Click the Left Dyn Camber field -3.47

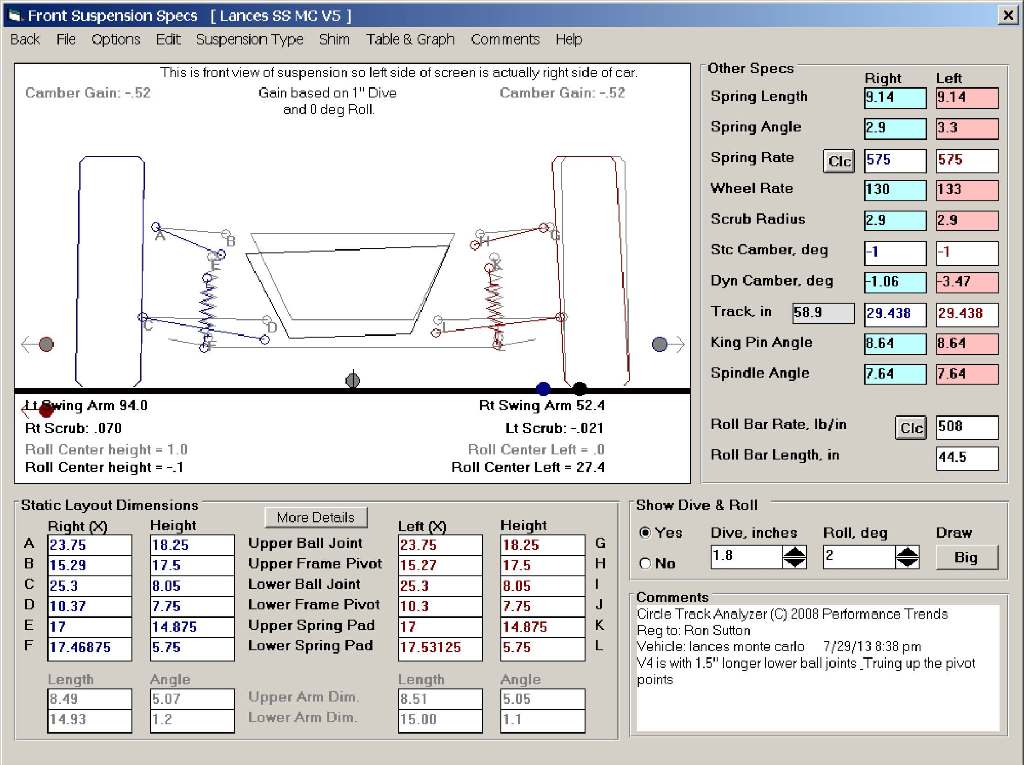(x=967, y=282)
